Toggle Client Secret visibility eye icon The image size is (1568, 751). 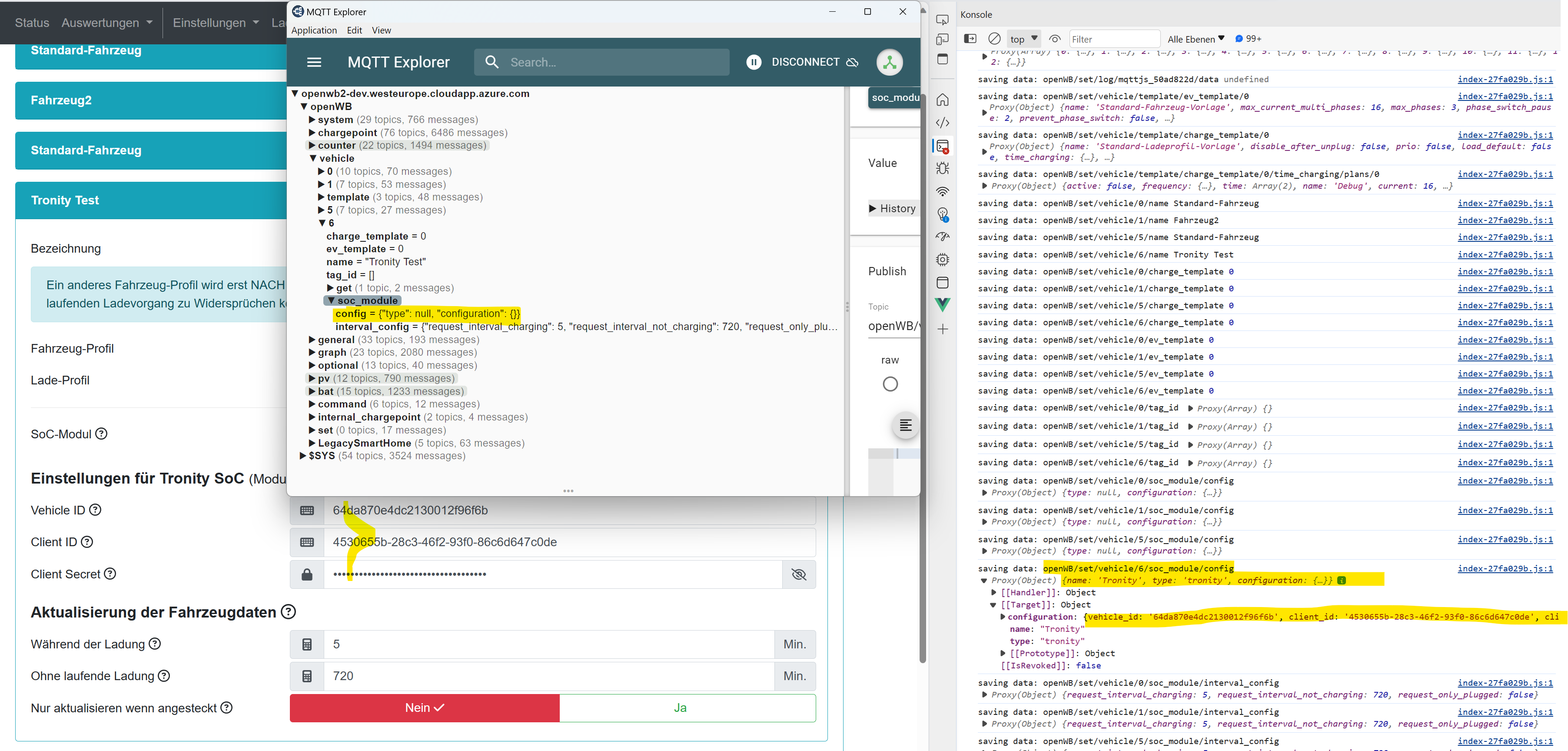click(x=799, y=574)
